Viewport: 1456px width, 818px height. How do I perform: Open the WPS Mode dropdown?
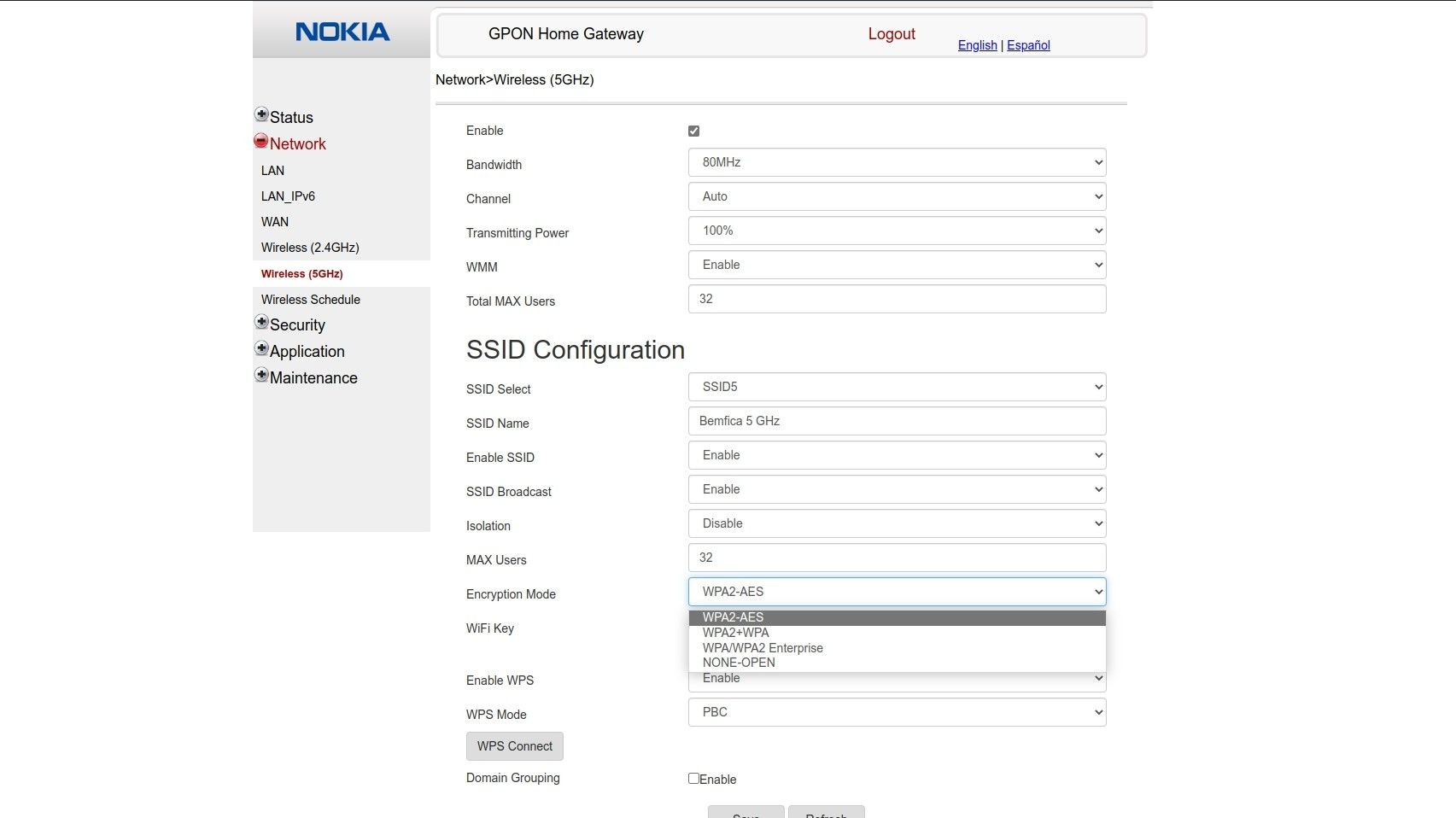(897, 711)
